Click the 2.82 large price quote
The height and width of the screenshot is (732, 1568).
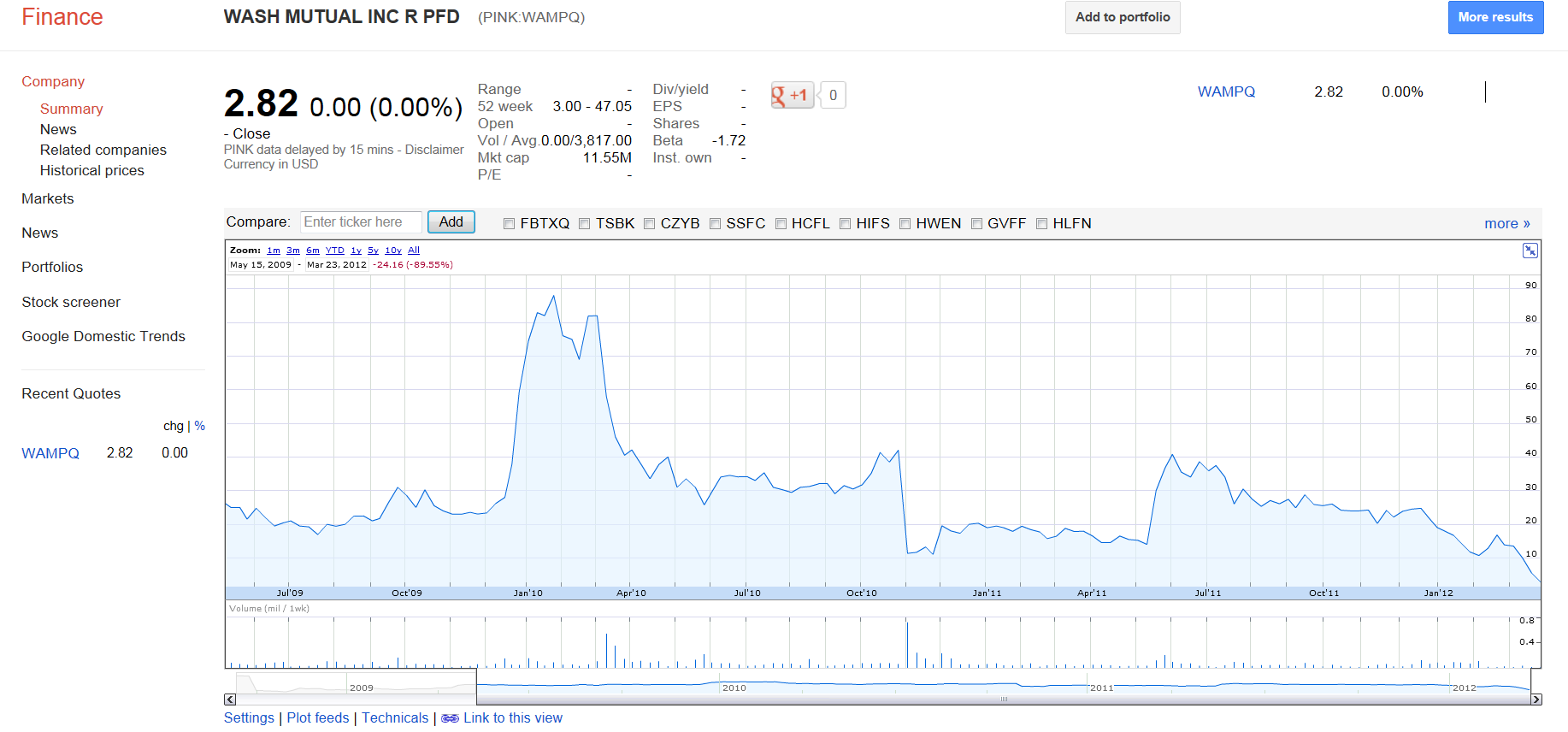pyautogui.click(x=261, y=103)
